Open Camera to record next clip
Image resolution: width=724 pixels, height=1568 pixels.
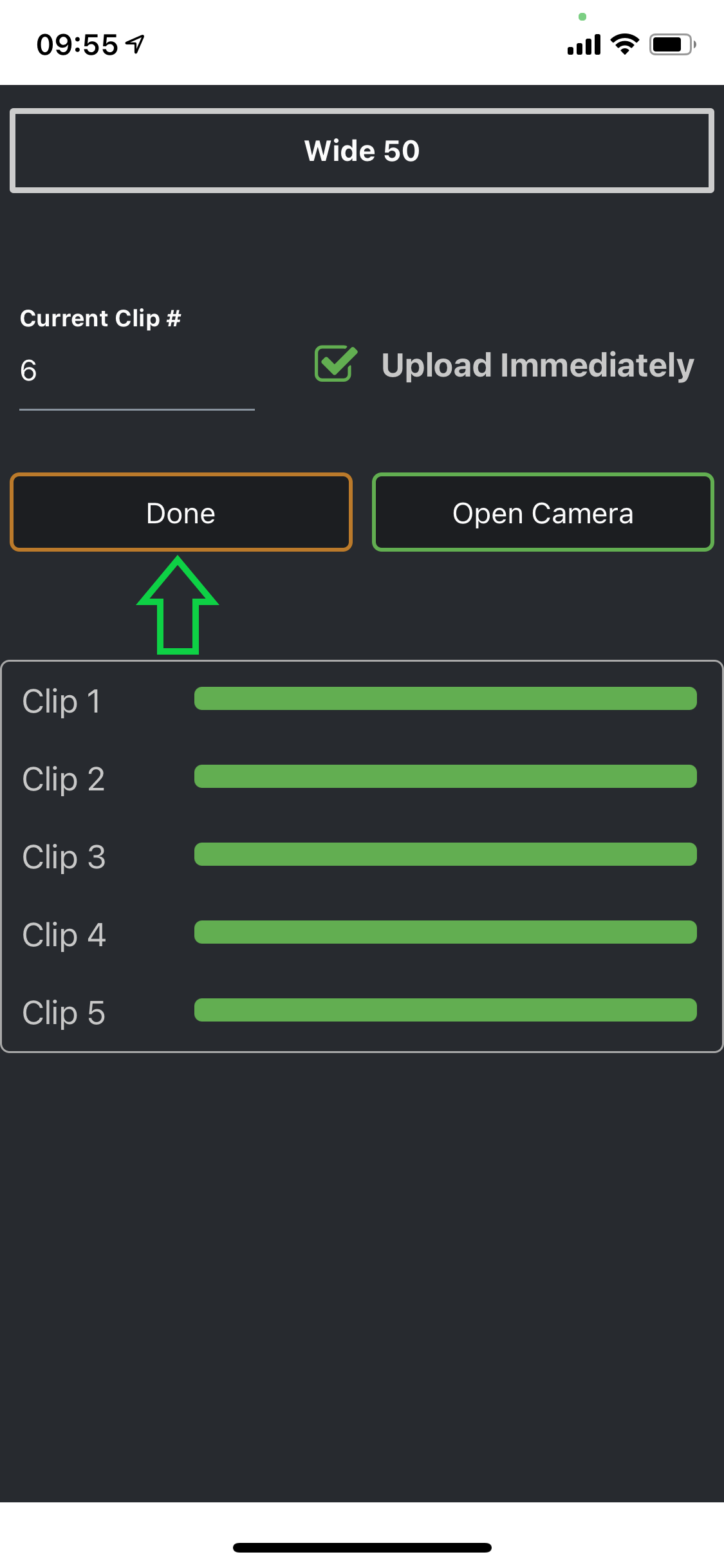tap(543, 512)
